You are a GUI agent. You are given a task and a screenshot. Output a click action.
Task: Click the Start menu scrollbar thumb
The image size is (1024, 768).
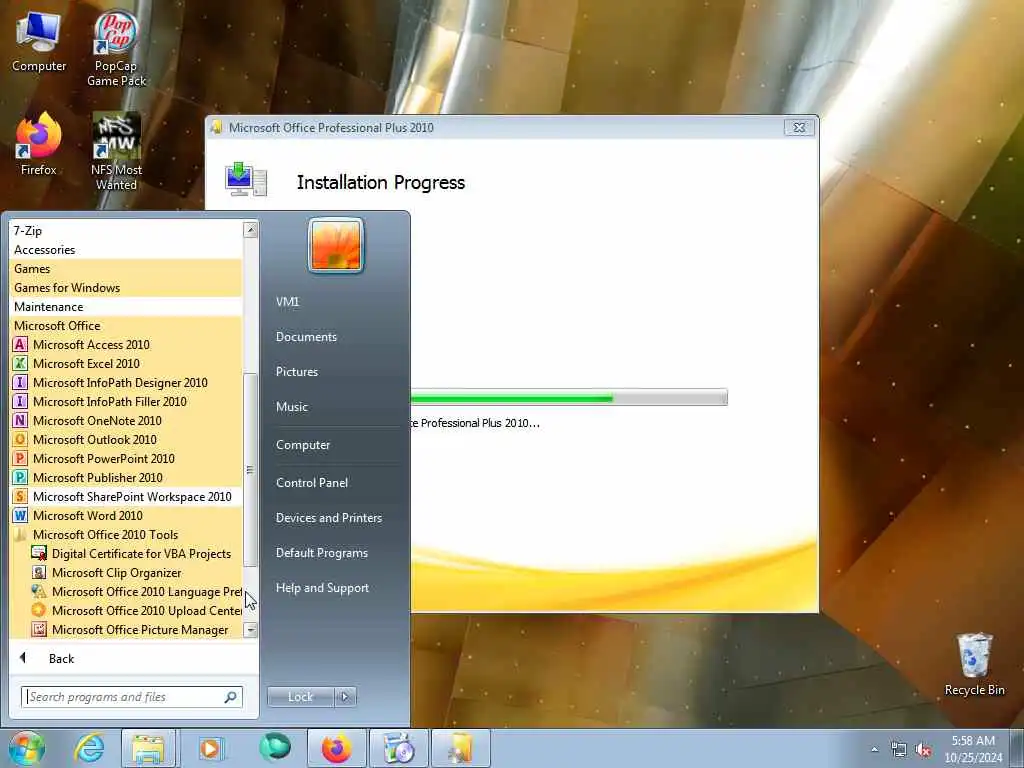pyautogui.click(x=250, y=470)
